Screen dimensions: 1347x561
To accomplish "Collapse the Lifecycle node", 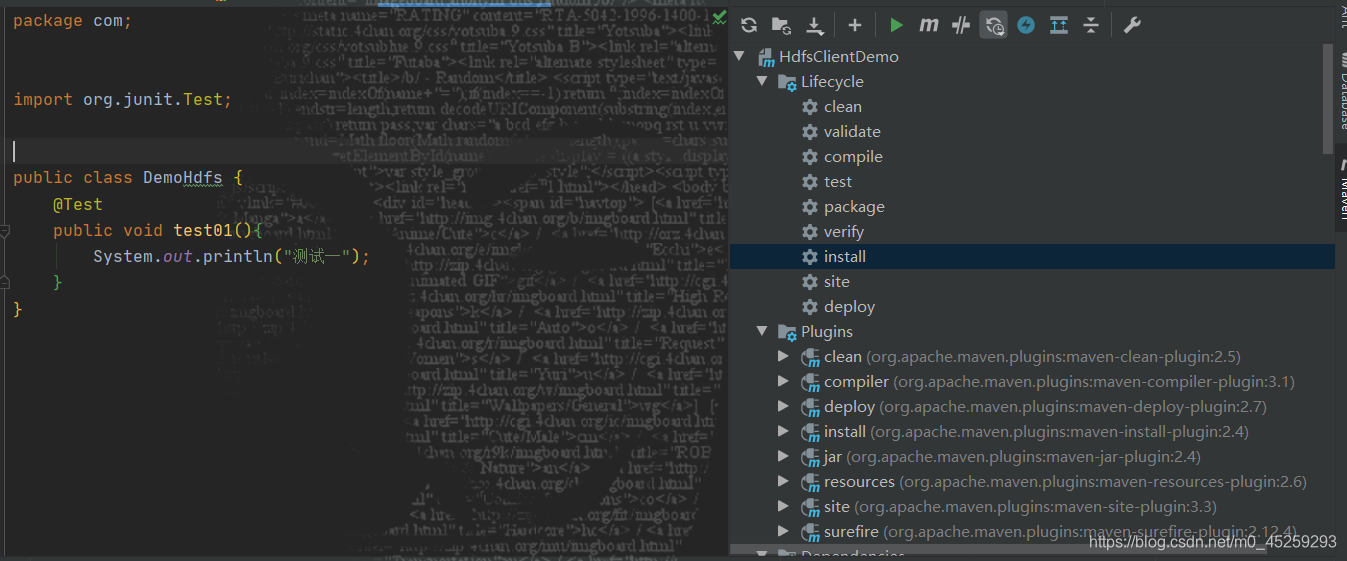I will (762, 81).
